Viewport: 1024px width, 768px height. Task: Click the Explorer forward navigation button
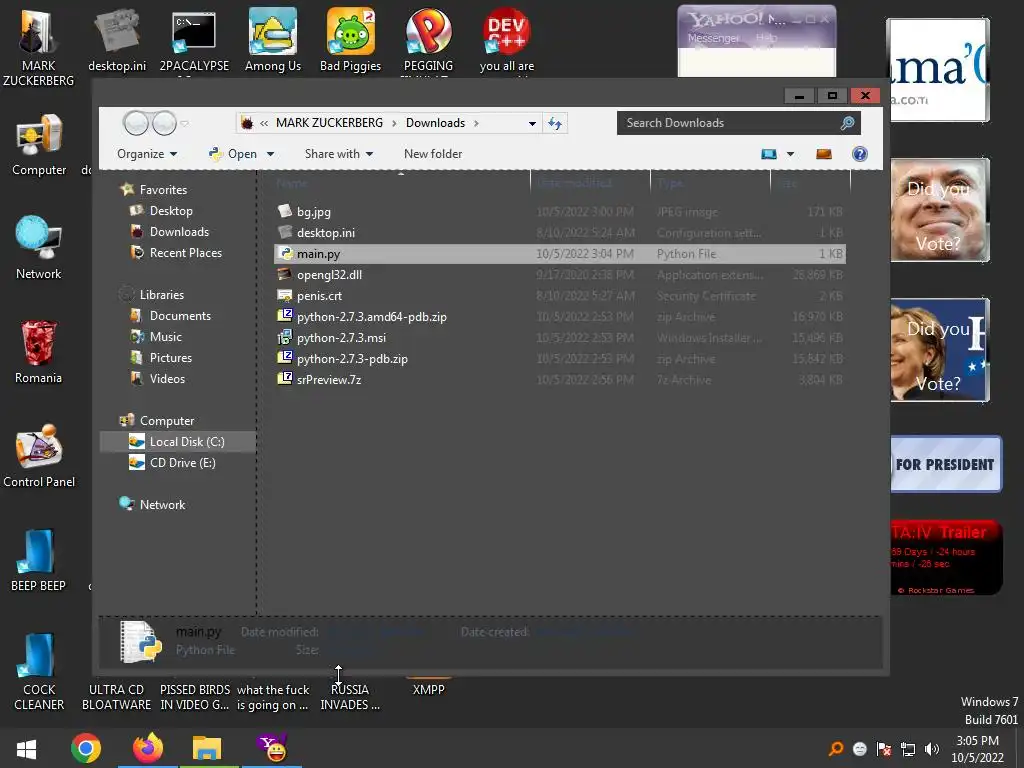tap(164, 123)
